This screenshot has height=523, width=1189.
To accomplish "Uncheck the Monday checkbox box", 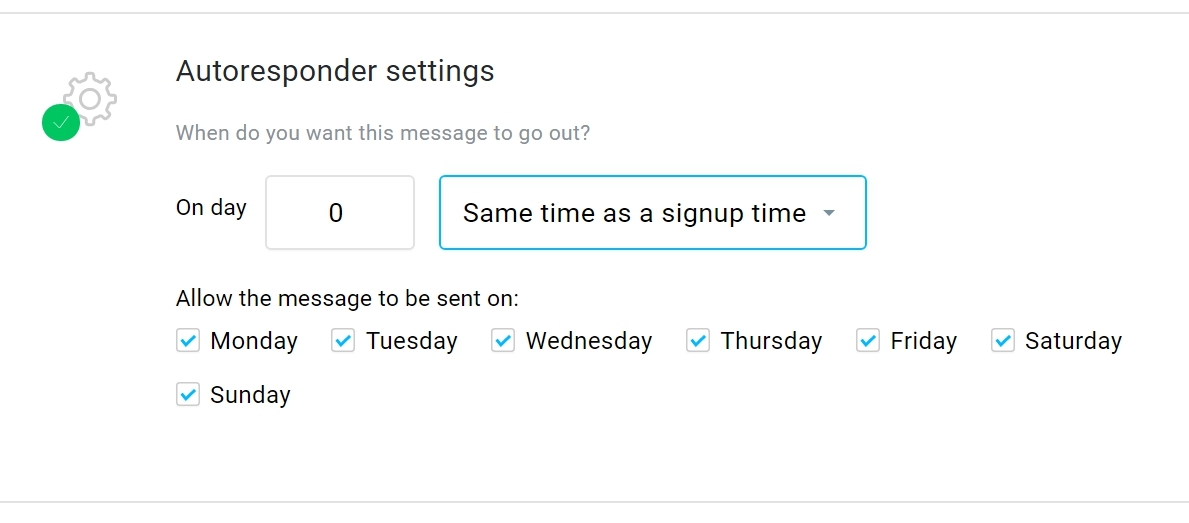I will click(x=188, y=340).
